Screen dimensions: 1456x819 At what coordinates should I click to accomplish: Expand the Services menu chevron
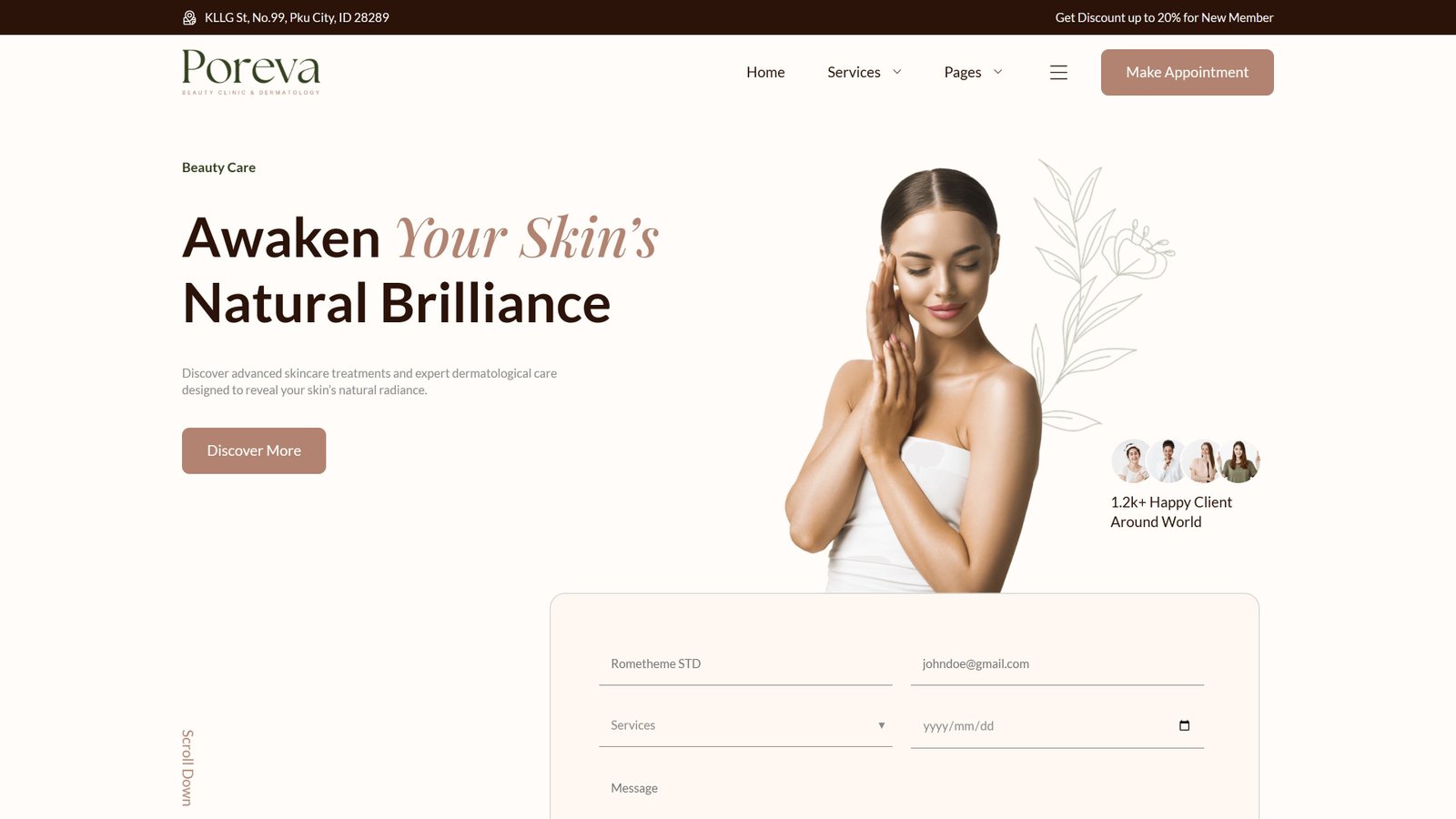[896, 72]
